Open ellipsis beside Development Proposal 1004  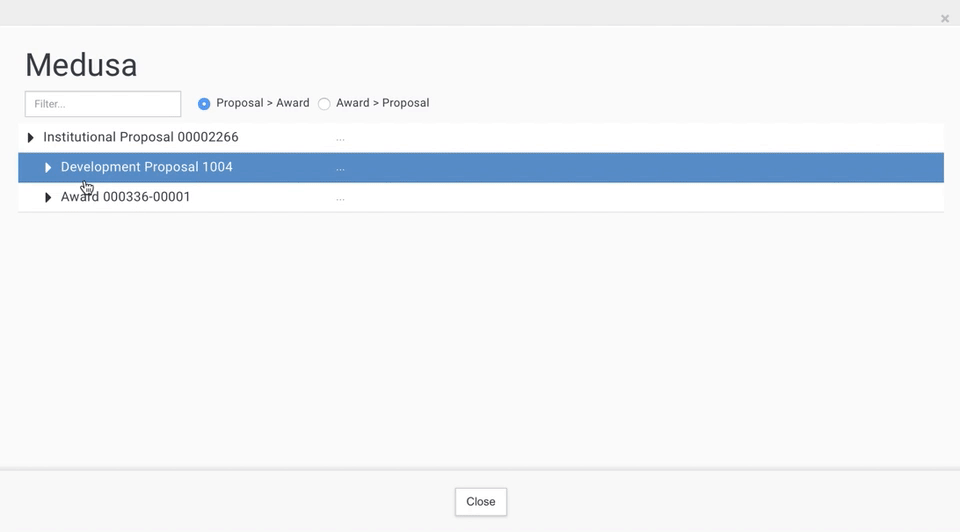click(x=340, y=168)
